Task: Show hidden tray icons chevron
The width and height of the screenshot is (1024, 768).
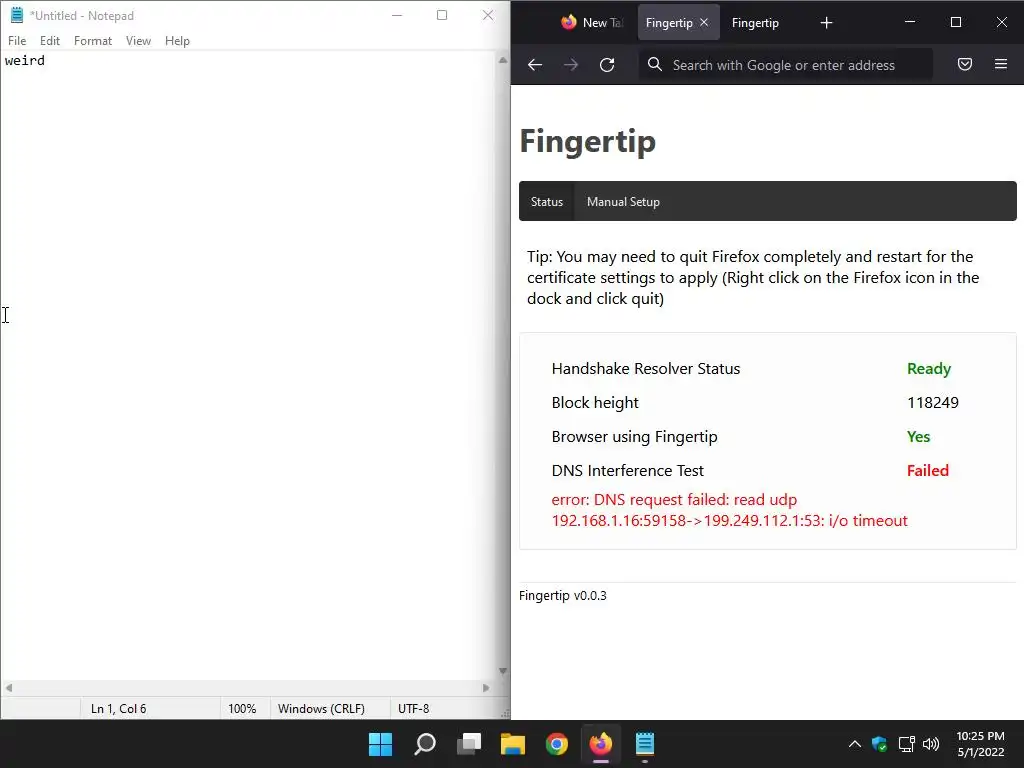Action: pyautogui.click(x=854, y=744)
